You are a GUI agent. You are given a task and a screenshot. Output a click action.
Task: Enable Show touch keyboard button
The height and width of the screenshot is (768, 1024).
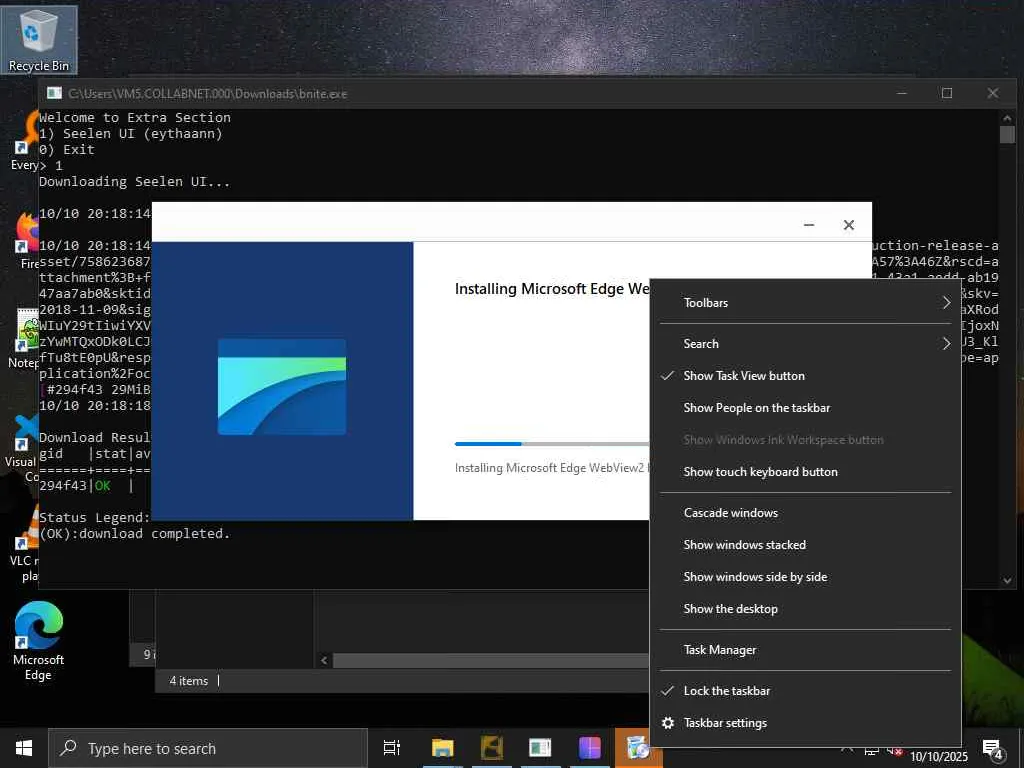(805, 472)
